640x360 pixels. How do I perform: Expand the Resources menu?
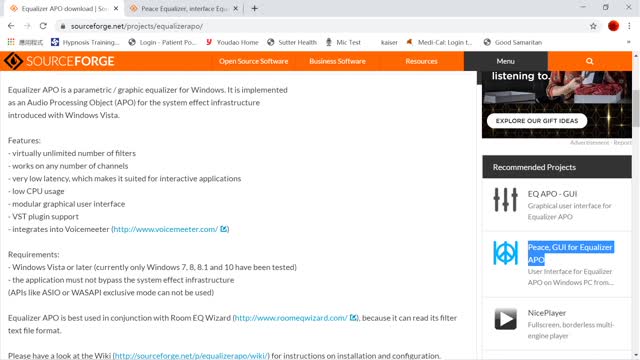coord(421,61)
